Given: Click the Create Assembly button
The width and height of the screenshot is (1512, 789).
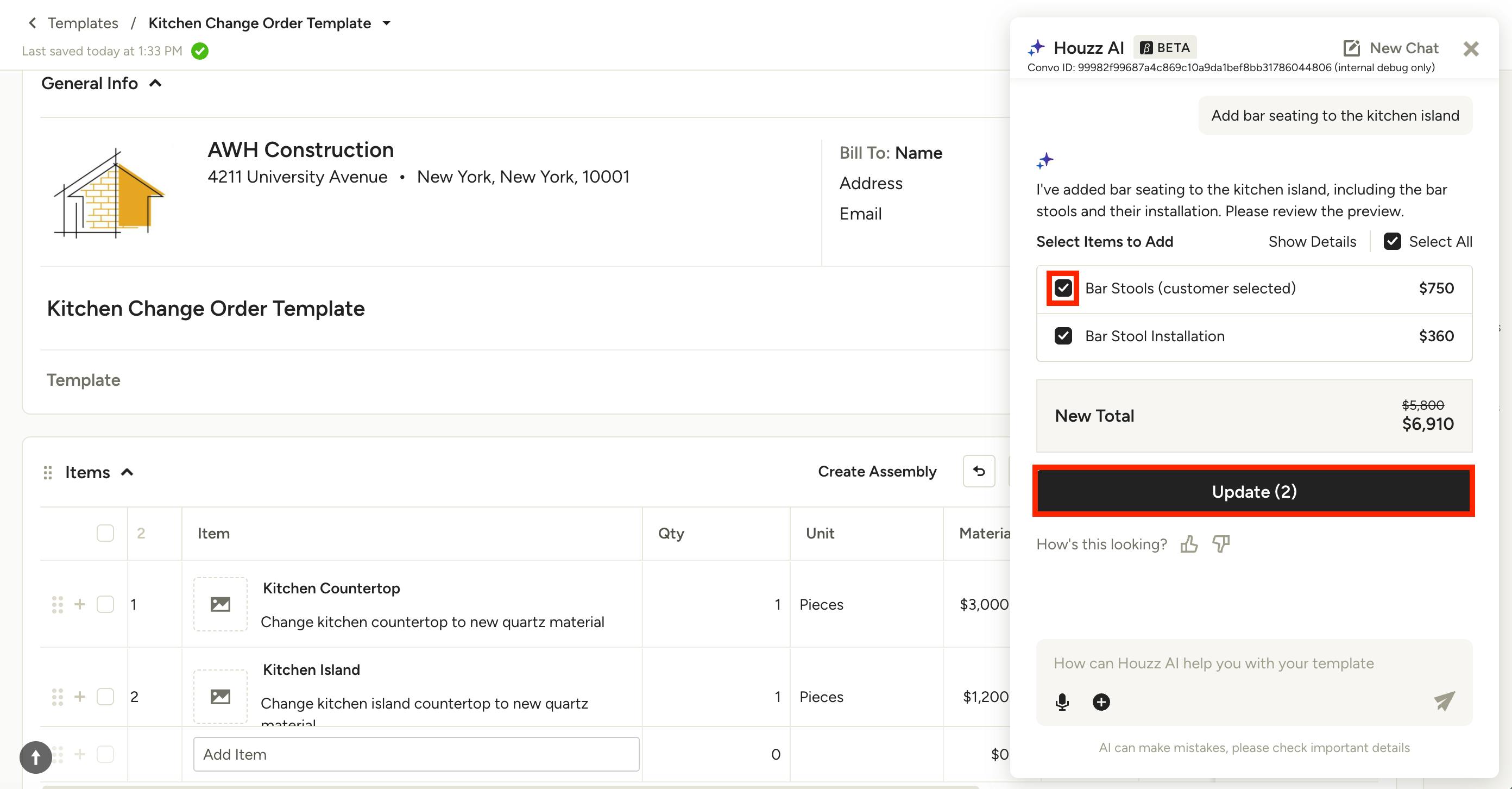Looking at the screenshot, I should point(877,472).
